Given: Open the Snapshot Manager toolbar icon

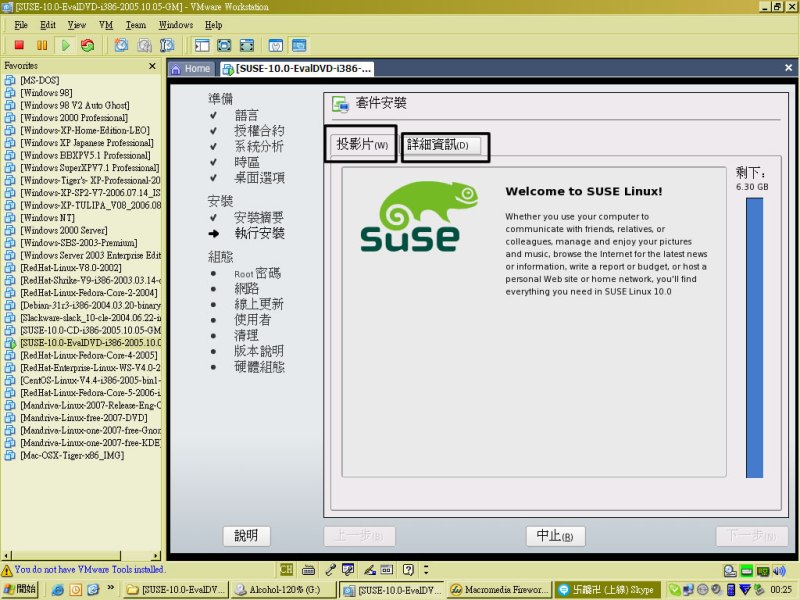Looking at the screenshot, I should point(167,45).
